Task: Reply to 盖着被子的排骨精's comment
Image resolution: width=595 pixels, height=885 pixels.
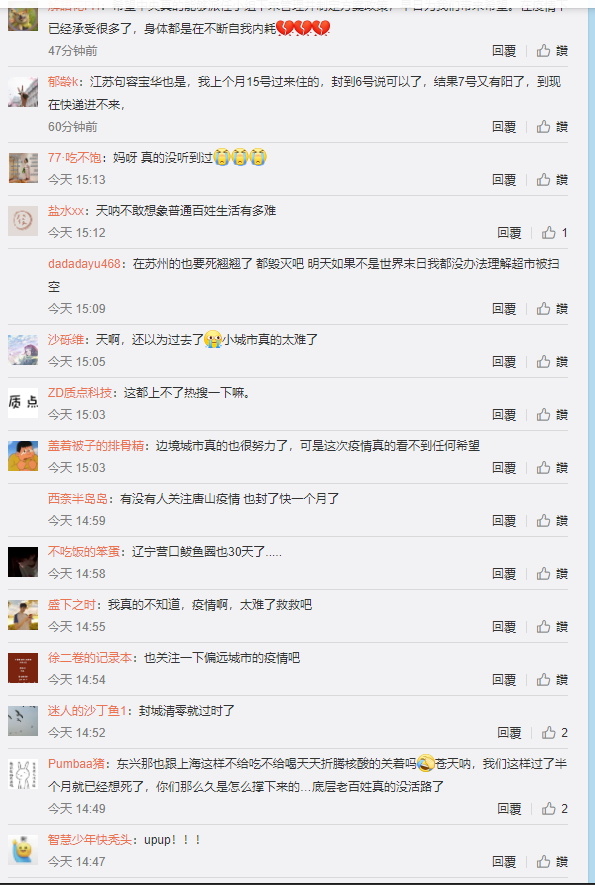Action: [504, 467]
